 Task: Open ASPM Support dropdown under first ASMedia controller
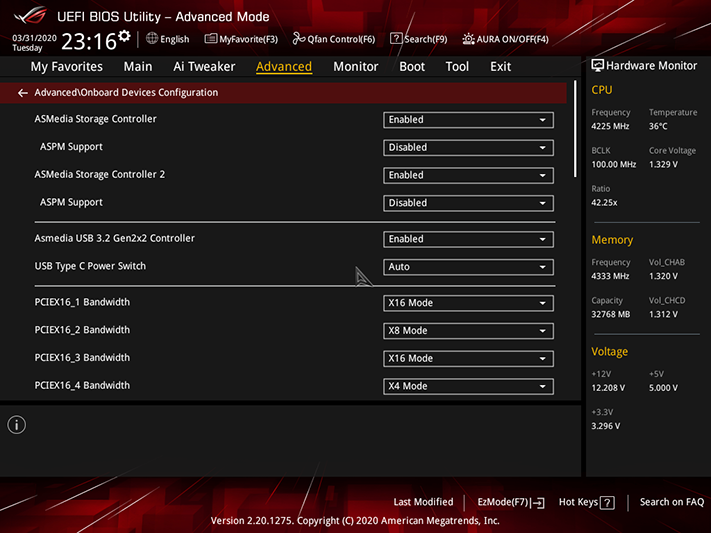click(x=468, y=147)
